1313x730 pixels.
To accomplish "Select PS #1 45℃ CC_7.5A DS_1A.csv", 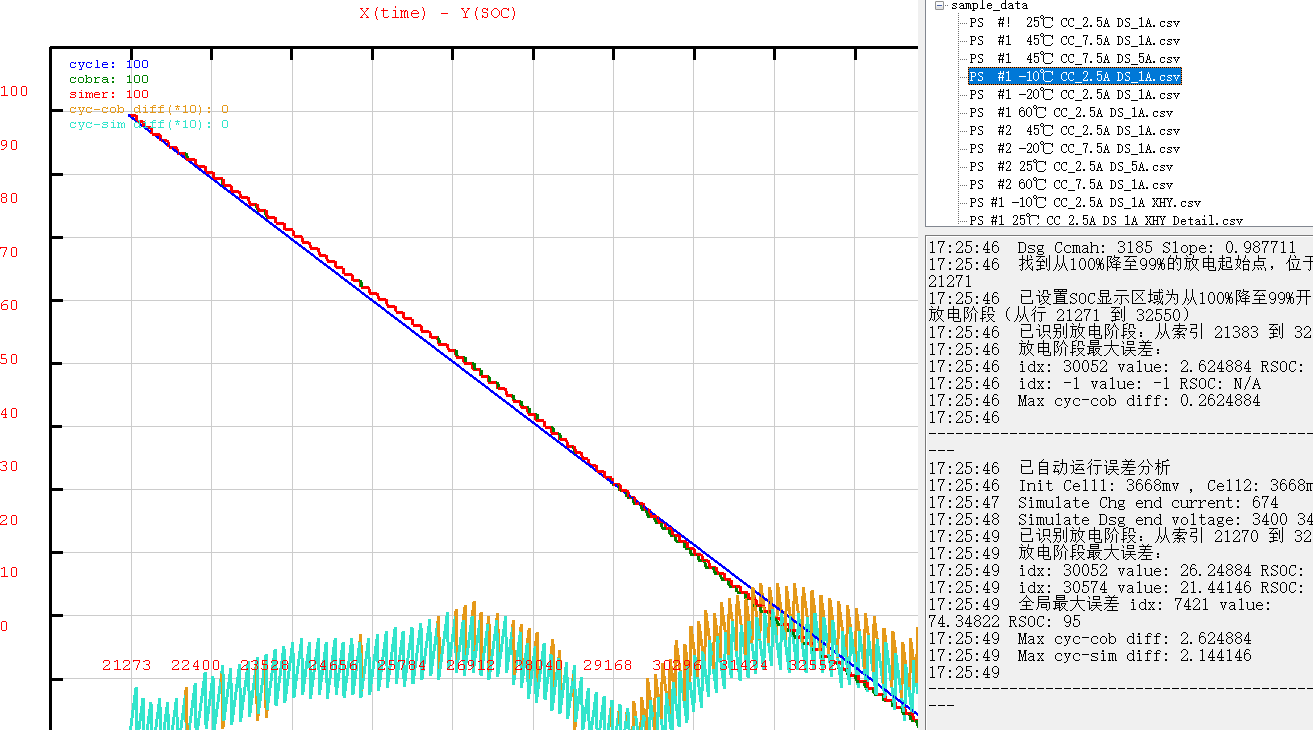I will point(1075,40).
